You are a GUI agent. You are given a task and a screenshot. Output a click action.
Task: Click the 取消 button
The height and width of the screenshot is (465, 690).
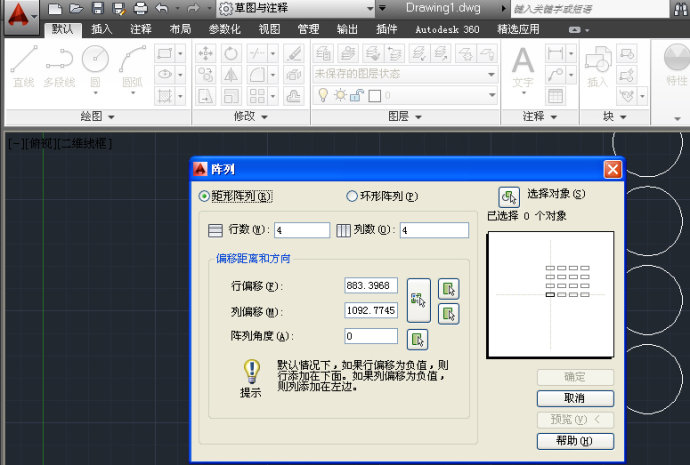pyautogui.click(x=575, y=399)
